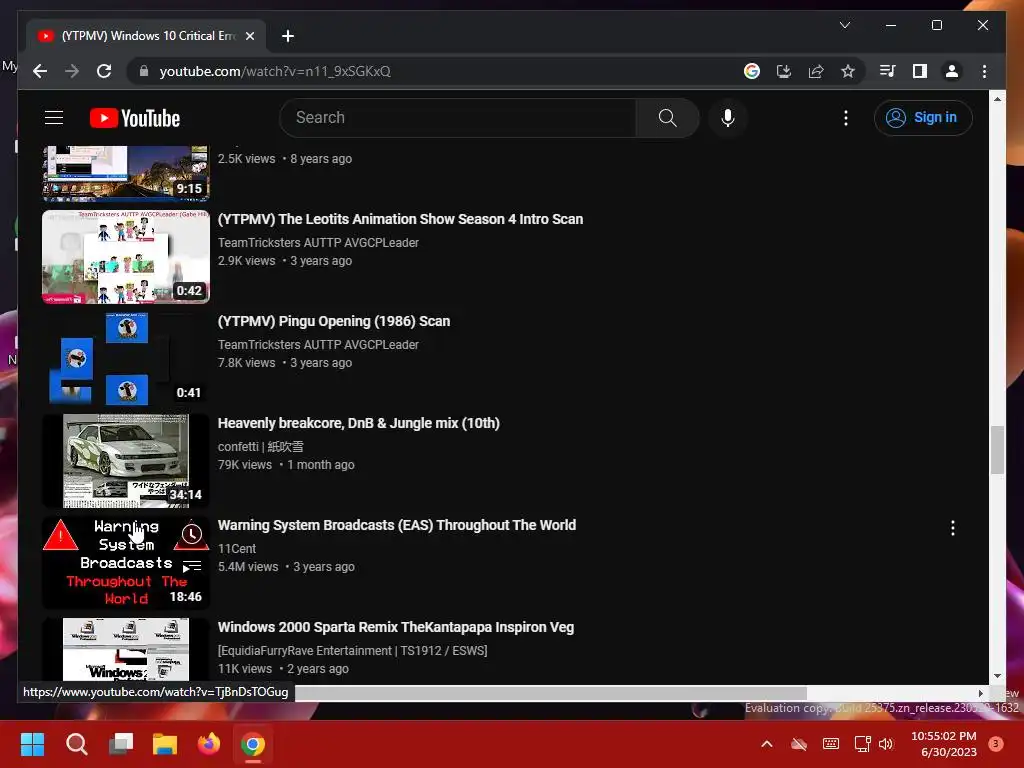
Task: Open Windows 2000 Sparta Remix thumbnail
Action: [126, 650]
